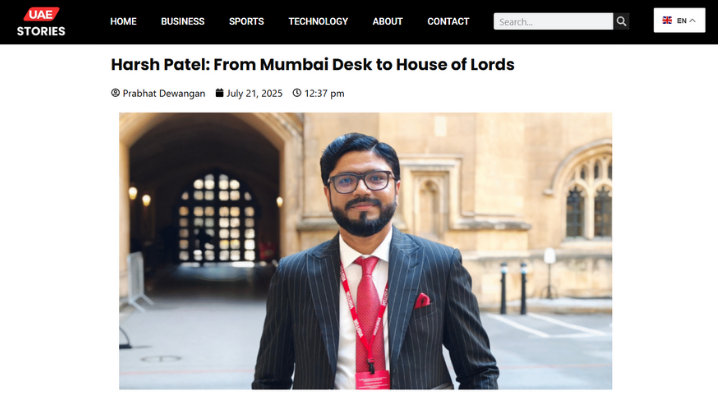Click the 12:37 pm timestamp
Image resolution: width=718 pixels, height=400 pixels.
pyautogui.click(x=324, y=93)
